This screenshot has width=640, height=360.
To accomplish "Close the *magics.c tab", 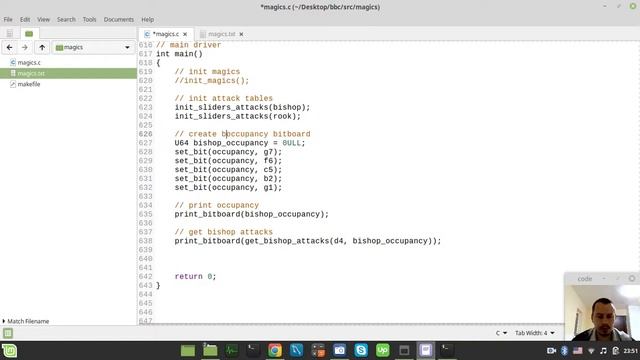I will [185, 34].
